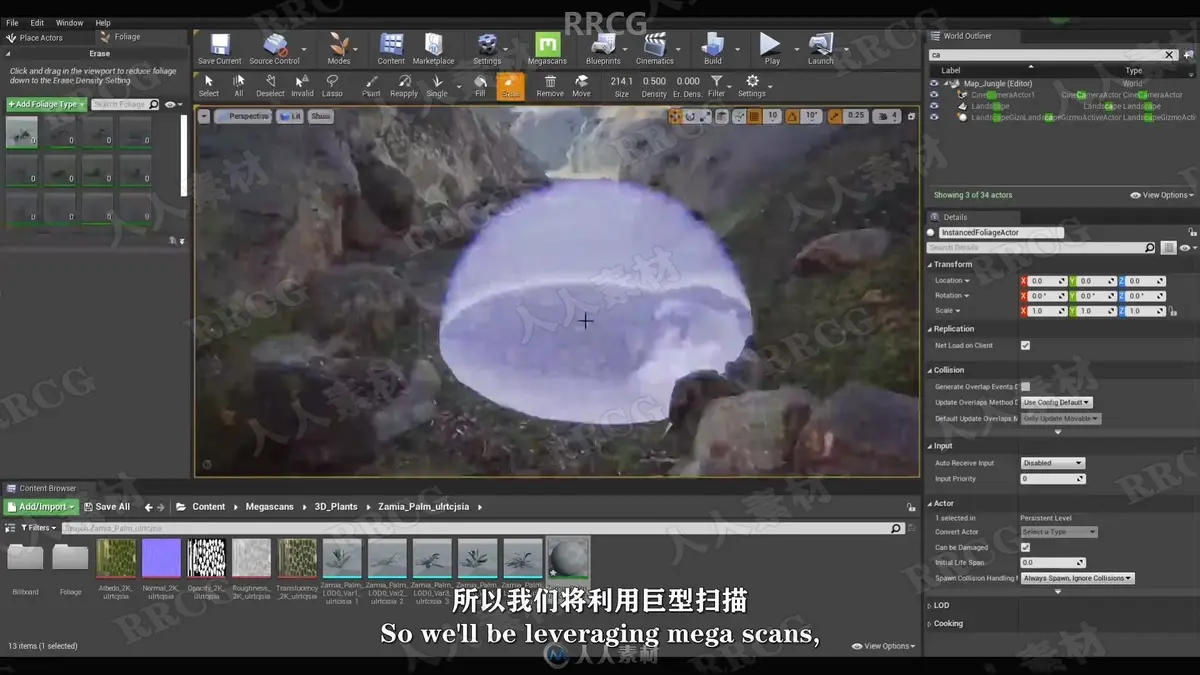Click the Build toolbar icon
The image size is (1200, 675).
coord(712,47)
